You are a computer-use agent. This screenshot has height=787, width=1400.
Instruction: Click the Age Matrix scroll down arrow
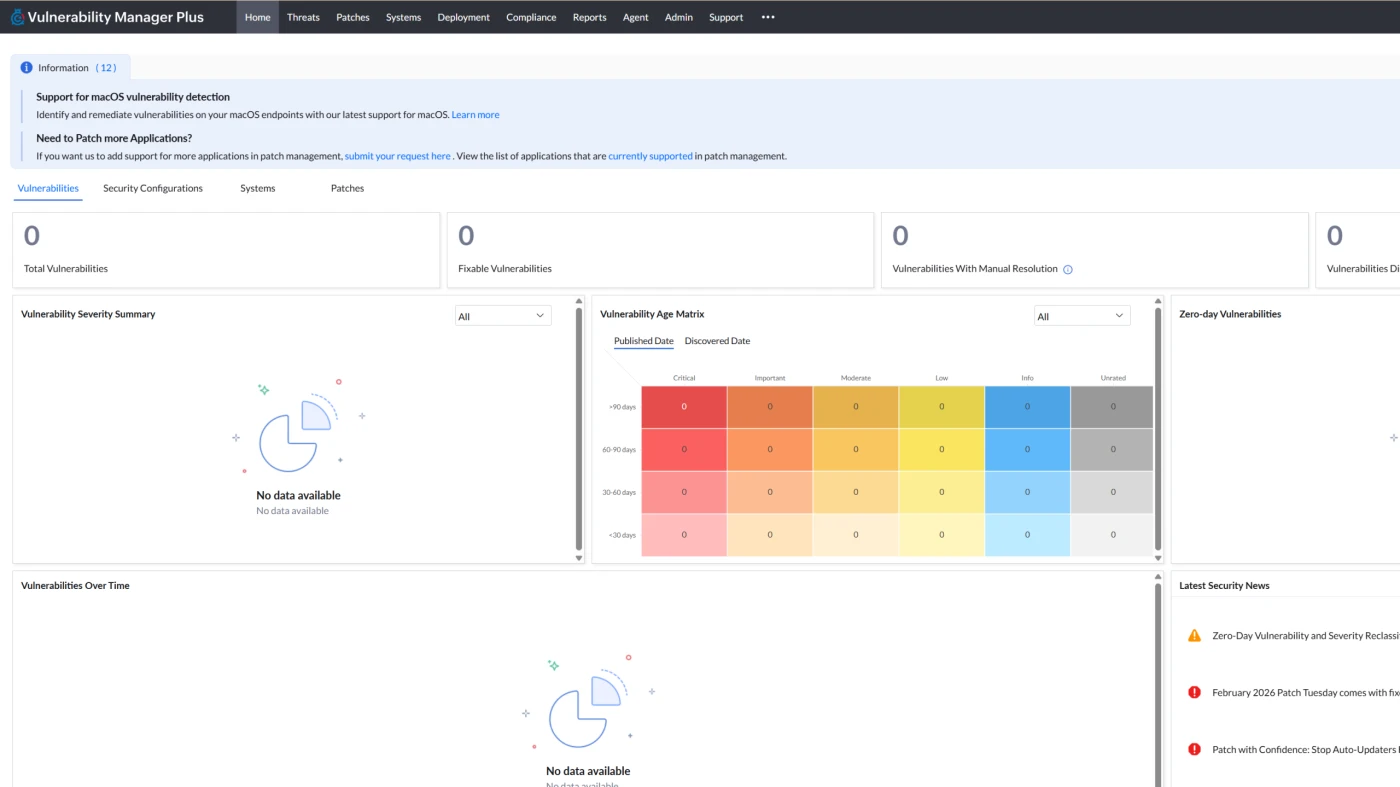tap(1159, 558)
